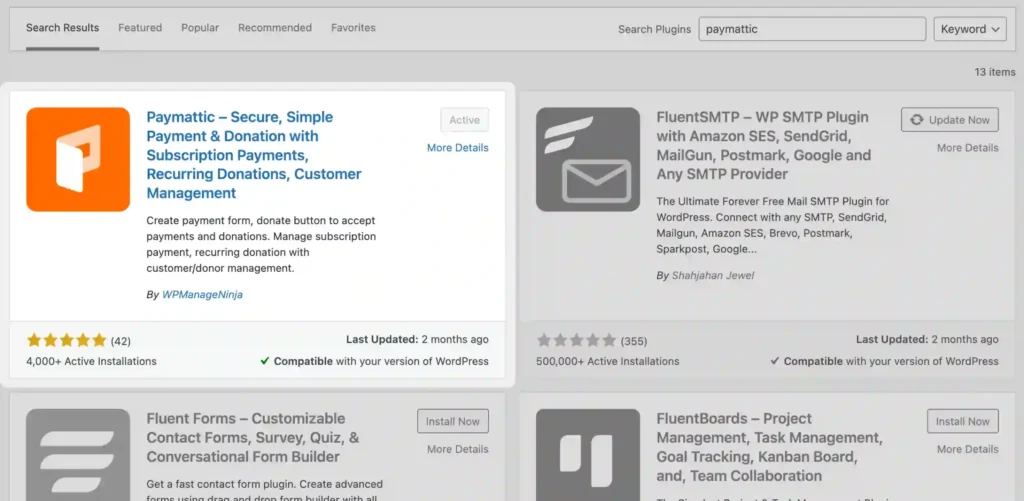Click the "500,000+ Active Installations" text
The image size is (1024, 501).
point(607,361)
